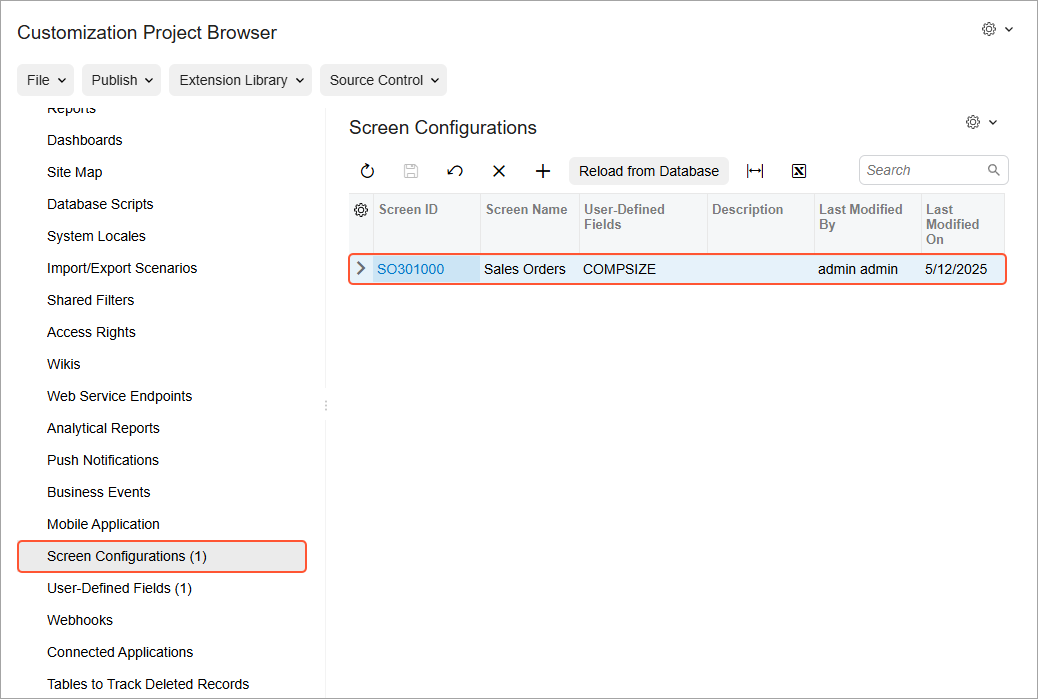Click into the Search field
This screenshot has height=699, width=1038.
click(923, 170)
